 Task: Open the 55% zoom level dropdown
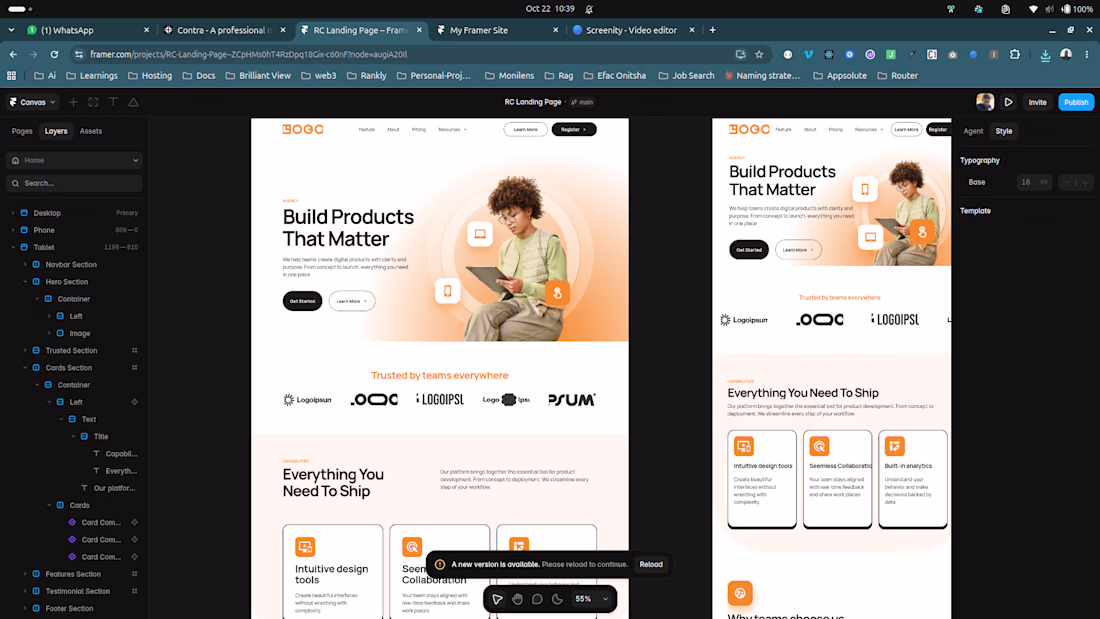coord(591,599)
